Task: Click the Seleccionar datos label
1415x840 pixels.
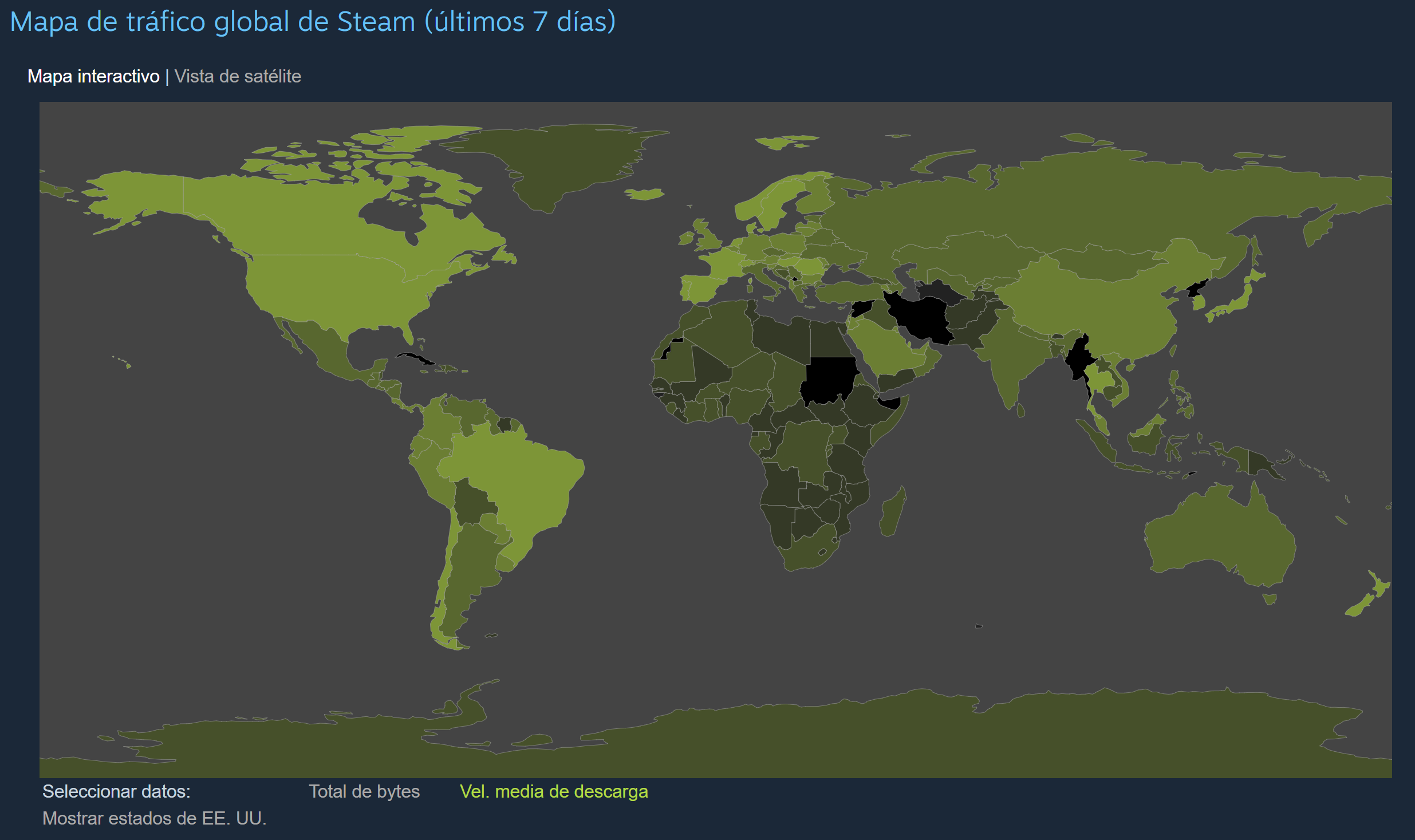Action: 116,791
